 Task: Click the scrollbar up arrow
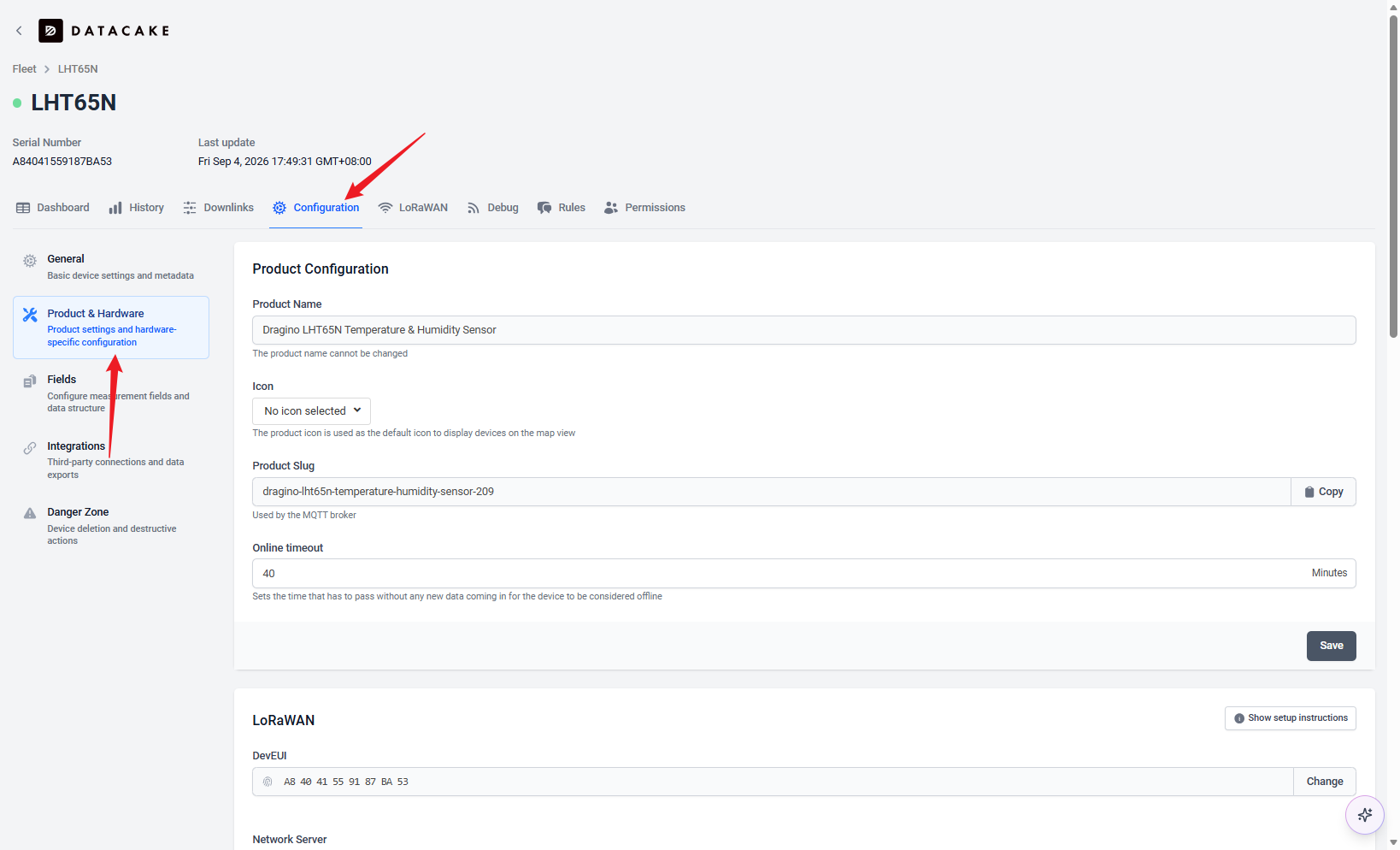(1393, 6)
